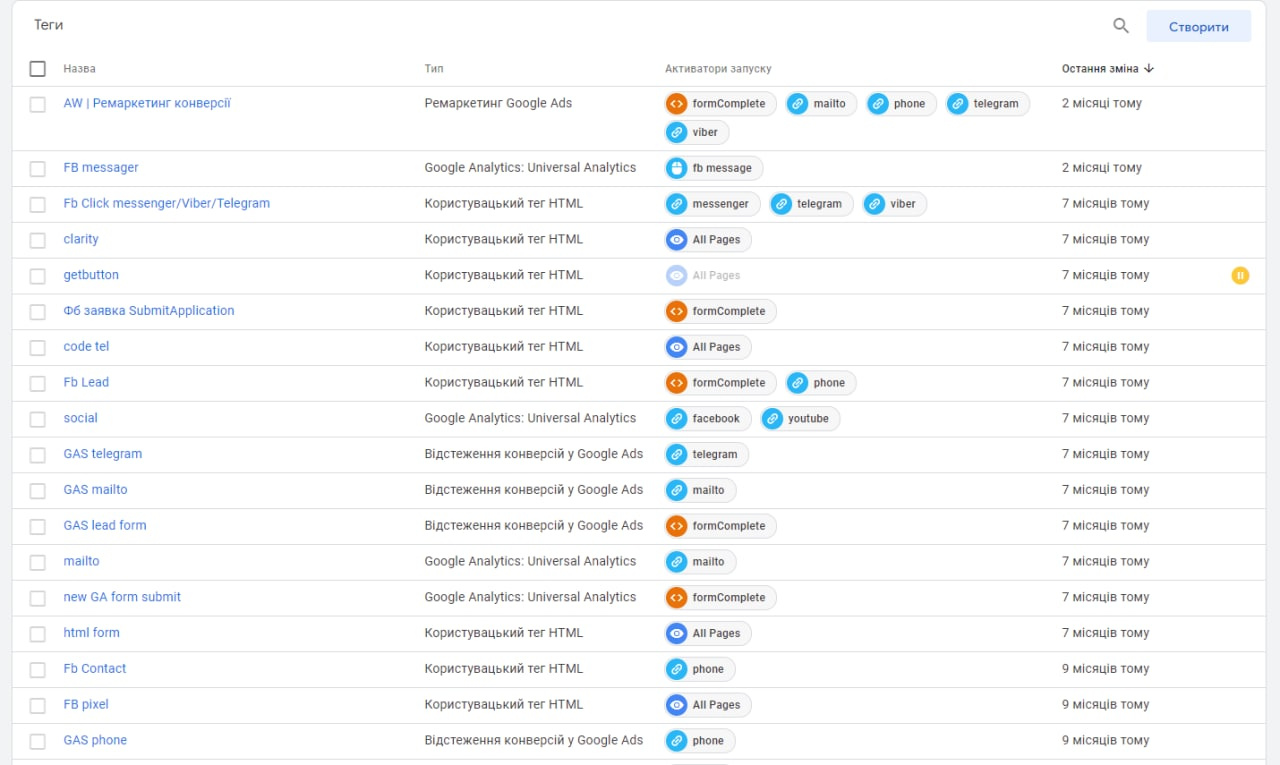Image resolution: width=1280 pixels, height=765 pixels.
Task: Select the checkbox next to GAS telegram
Action: [x=38, y=455]
